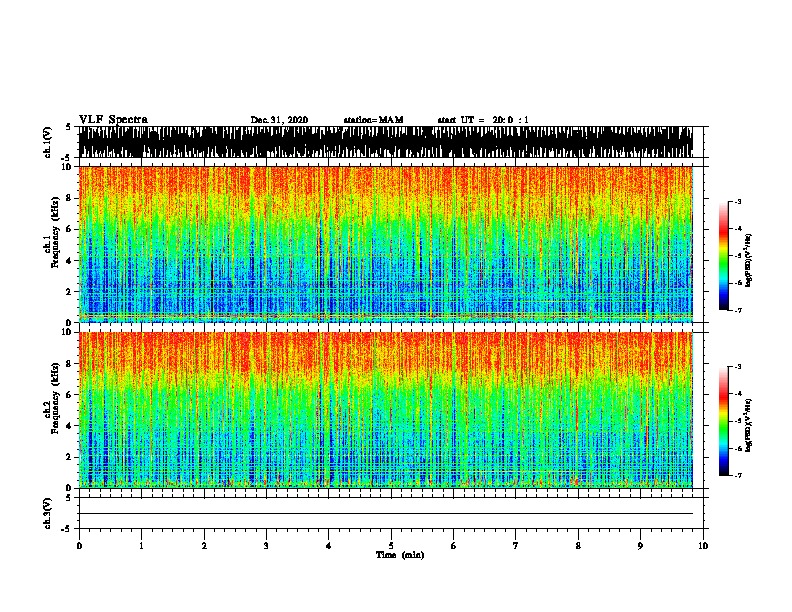Click the ch.2 colorbar log(PSD) label
The image size is (792, 612).
tap(748, 425)
